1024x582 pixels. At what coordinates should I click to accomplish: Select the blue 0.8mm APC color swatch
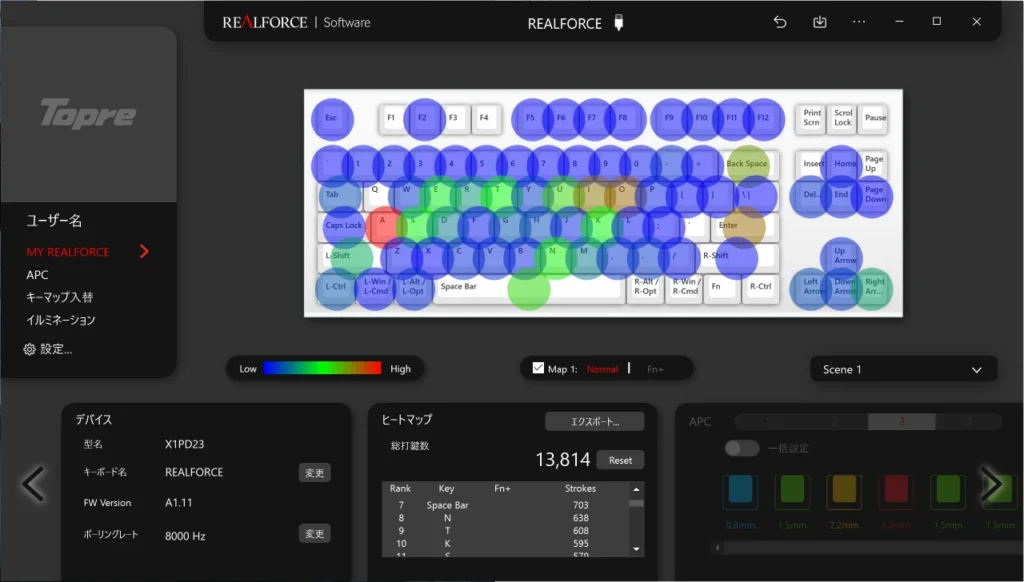pos(739,489)
